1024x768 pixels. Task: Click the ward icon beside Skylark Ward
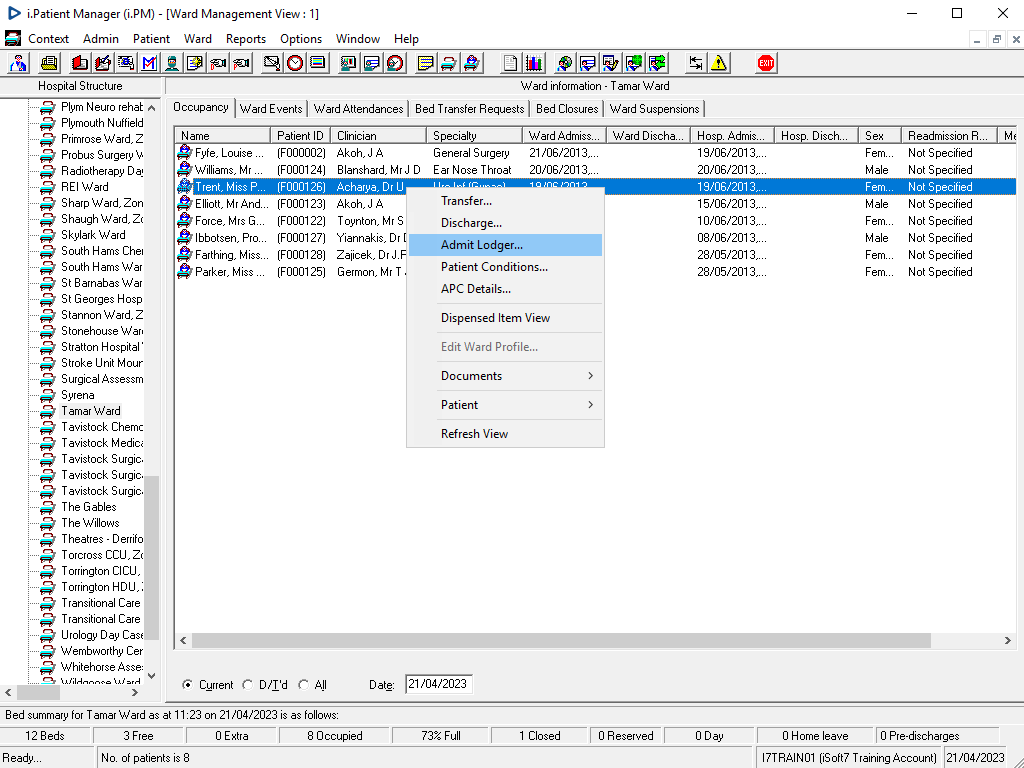click(47, 235)
